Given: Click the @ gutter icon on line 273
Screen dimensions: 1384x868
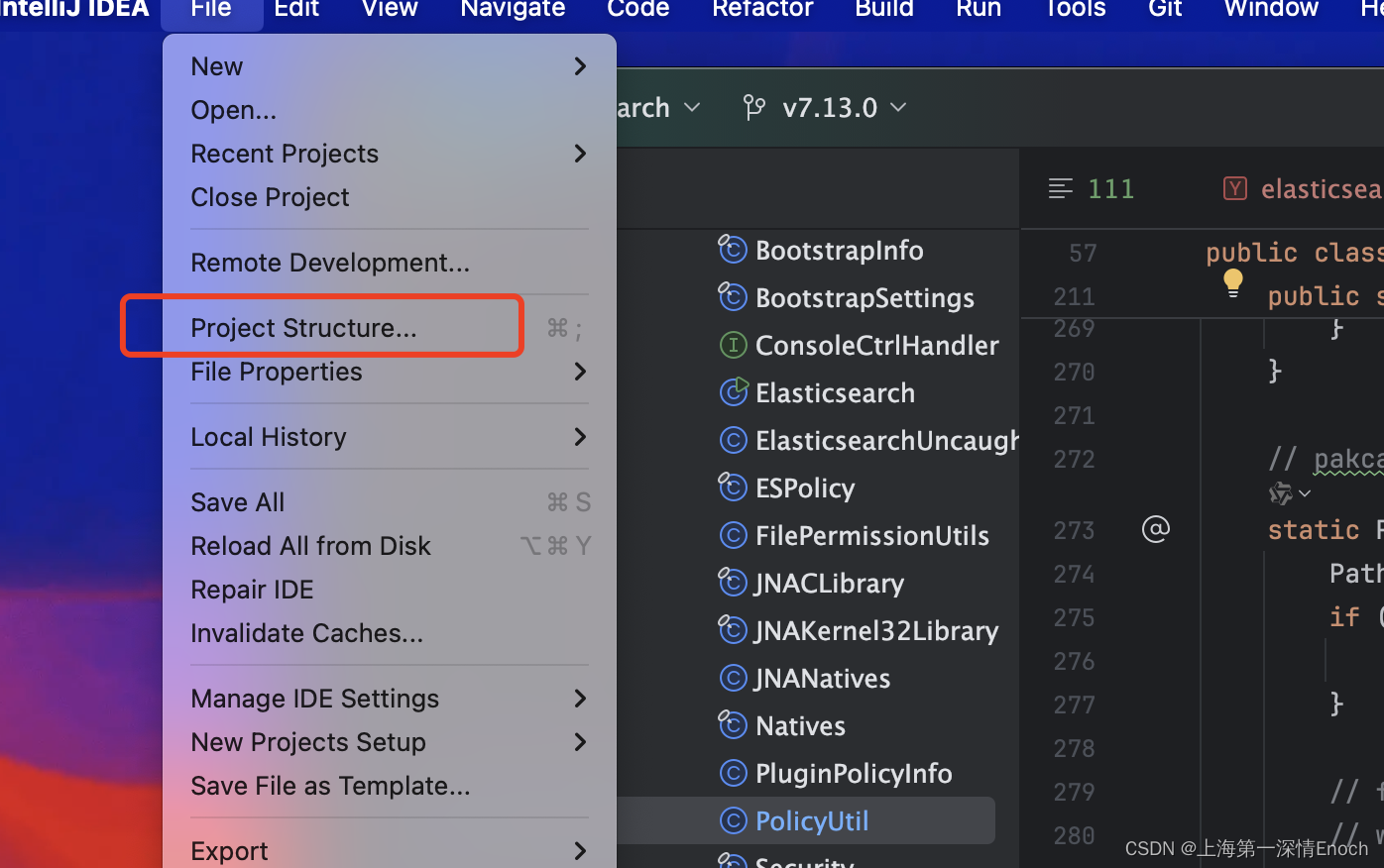Looking at the screenshot, I should pyautogui.click(x=1156, y=529).
